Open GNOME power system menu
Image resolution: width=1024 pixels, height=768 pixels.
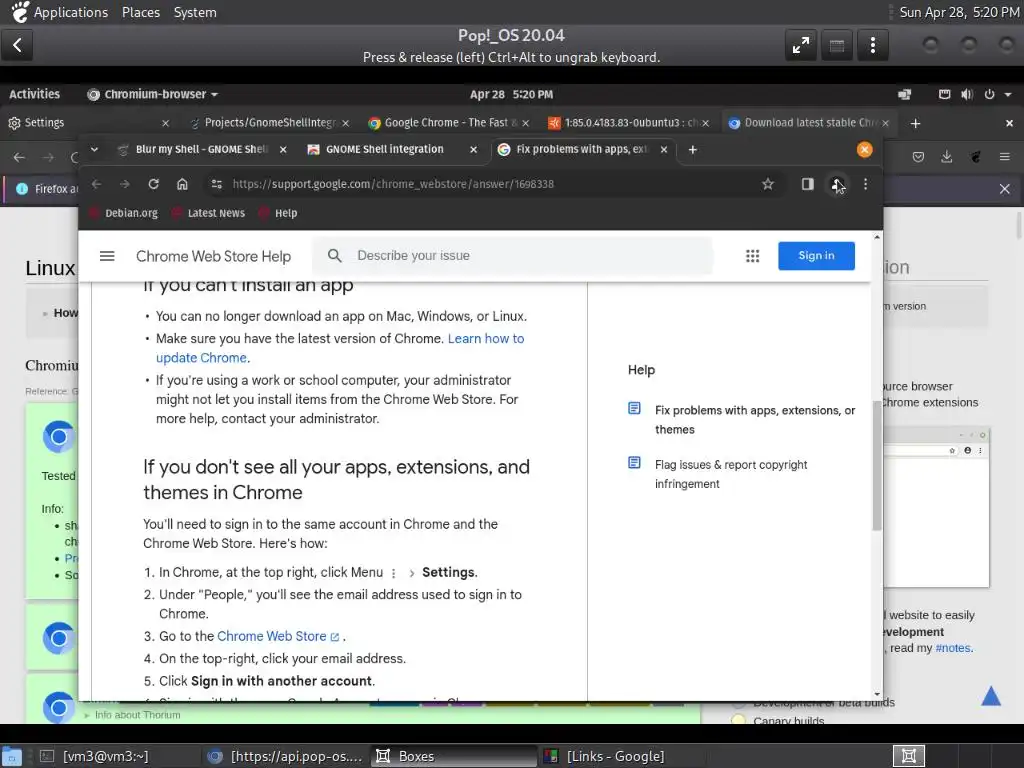point(997,95)
